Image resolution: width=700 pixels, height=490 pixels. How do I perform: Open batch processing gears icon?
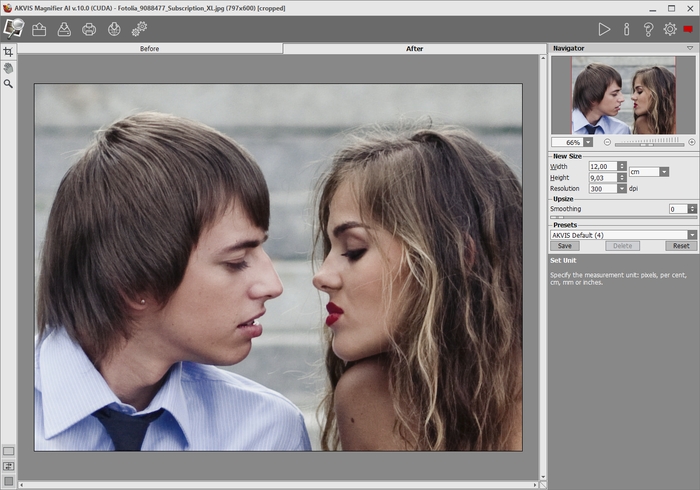(139, 29)
